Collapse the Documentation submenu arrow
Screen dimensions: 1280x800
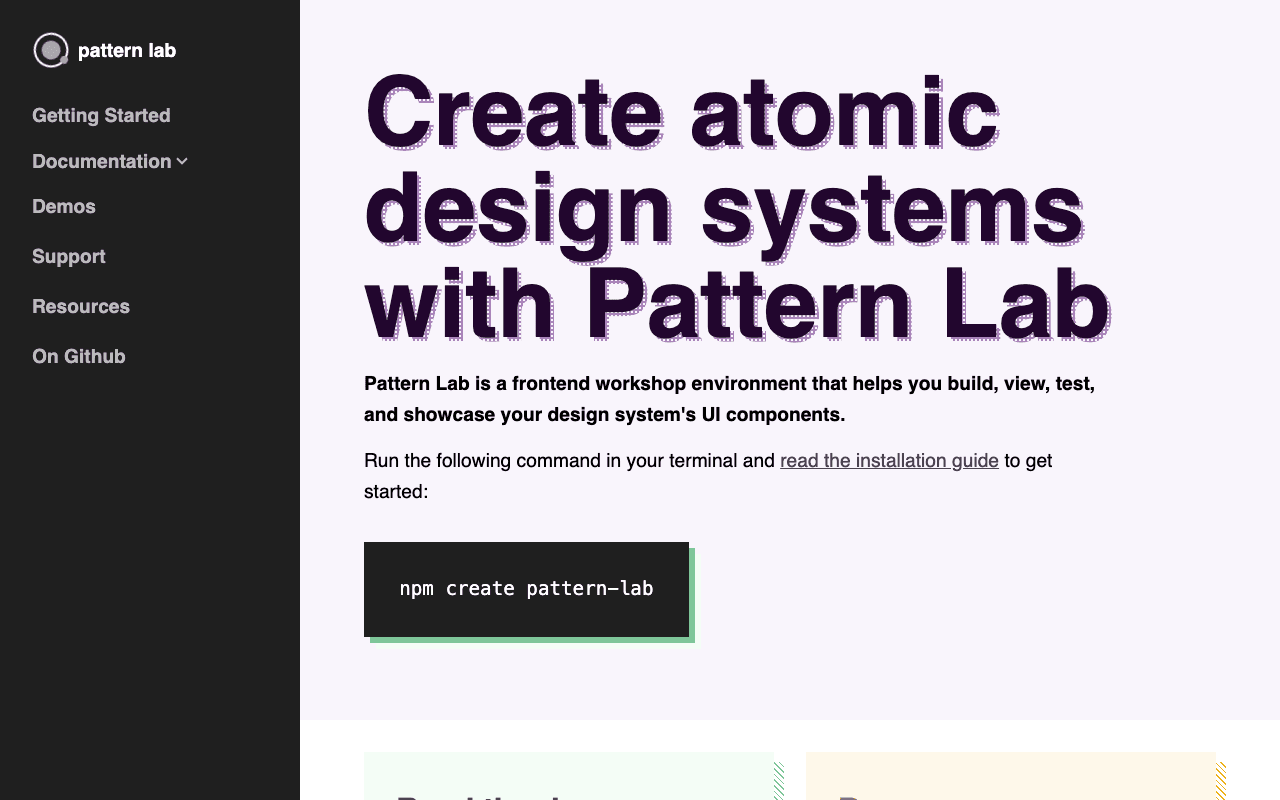[x=182, y=161]
